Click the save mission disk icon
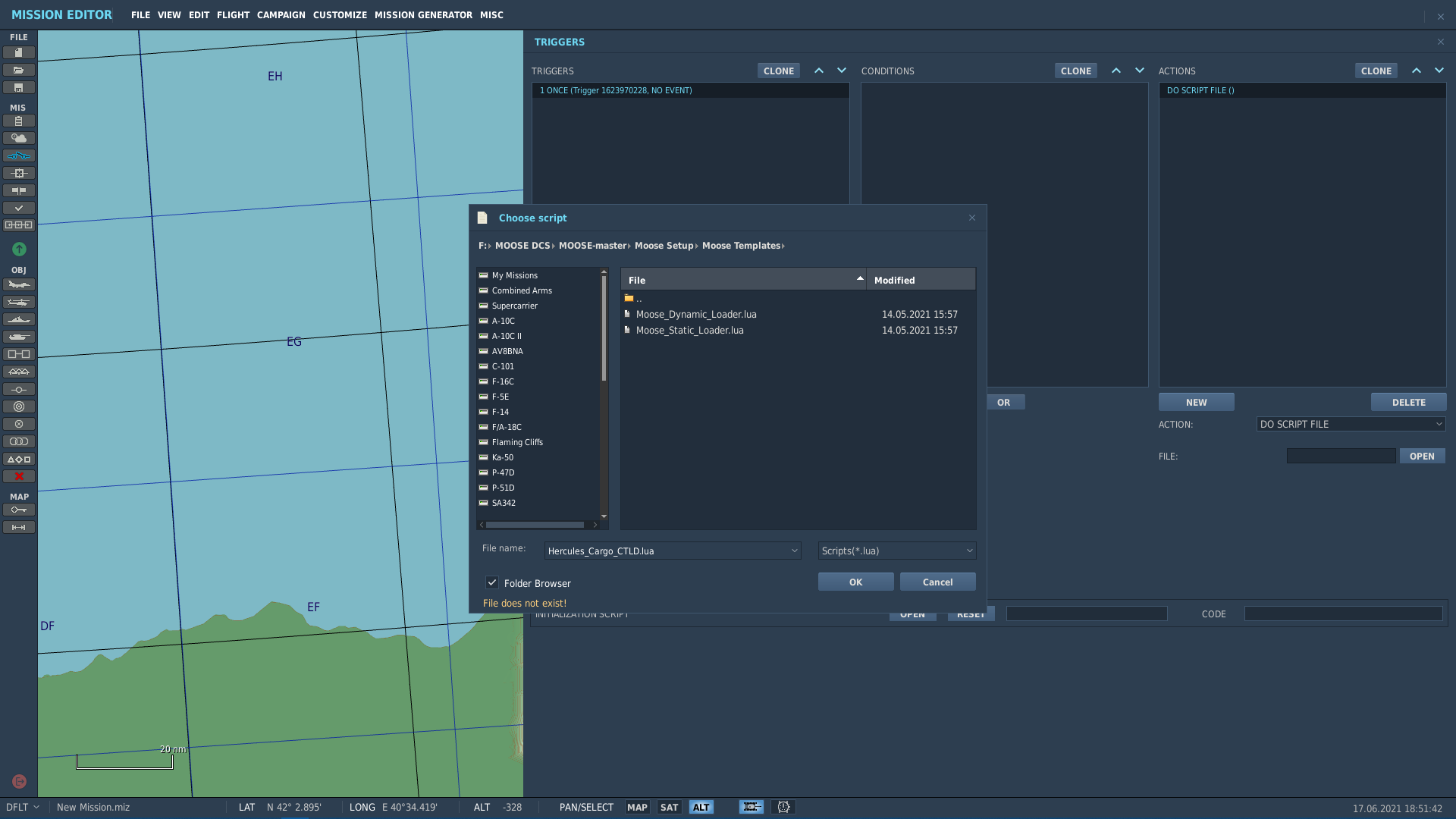The width and height of the screenshot is (1456, 819). pyautogui.click(x=19, y=87)
